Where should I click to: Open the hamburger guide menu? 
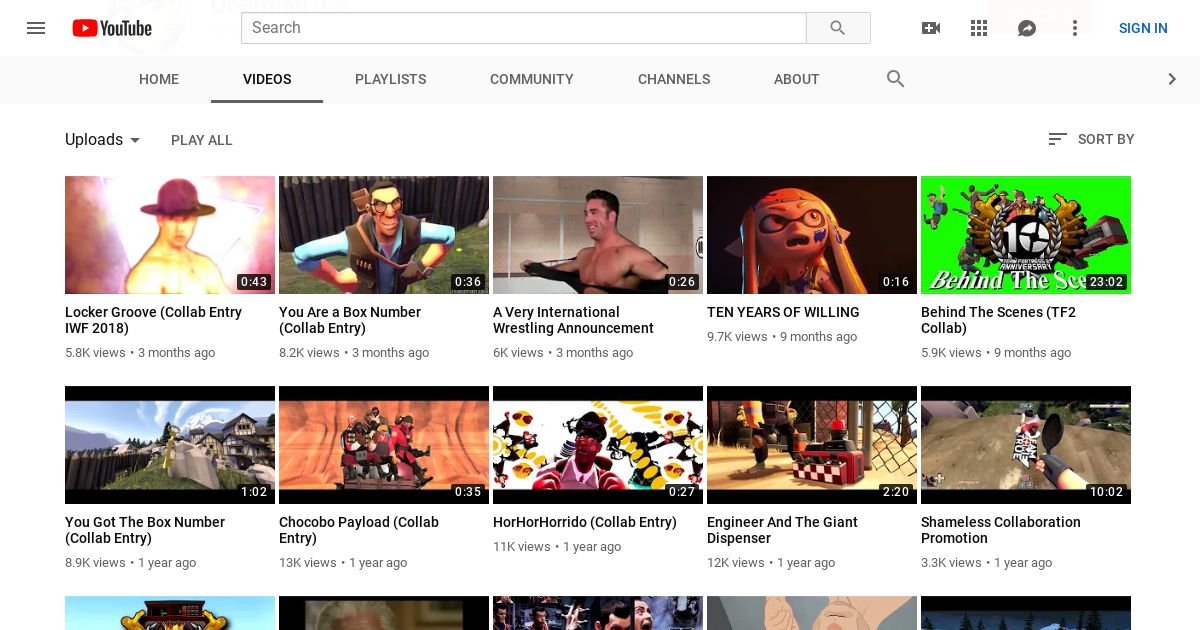(36, 28)
